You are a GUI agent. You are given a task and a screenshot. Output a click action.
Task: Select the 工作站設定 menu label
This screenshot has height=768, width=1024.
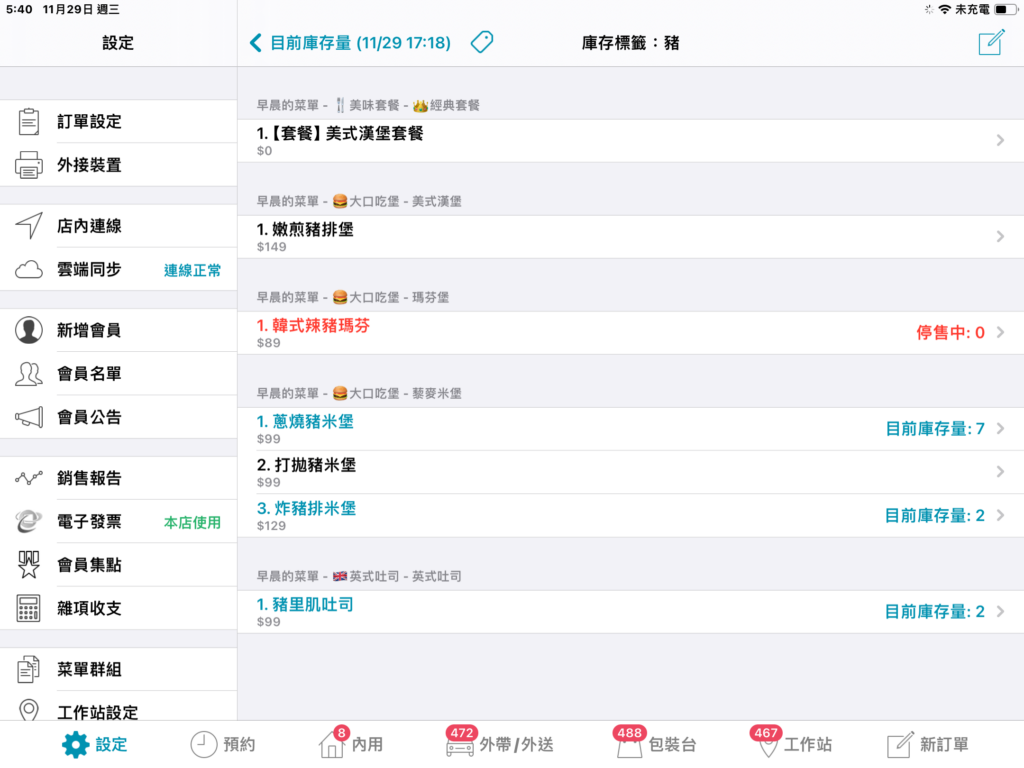(x=97, y=712)
